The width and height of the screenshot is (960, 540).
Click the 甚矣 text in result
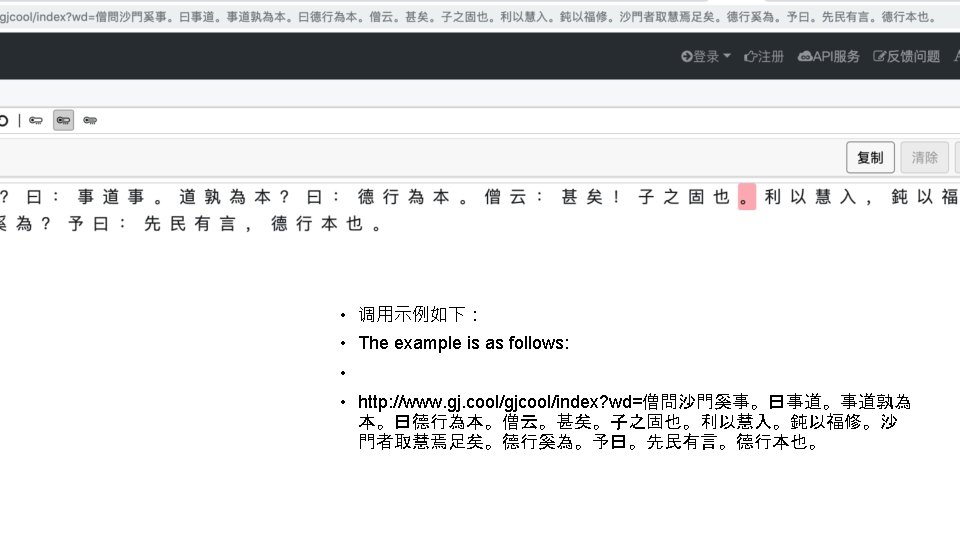(x=582, y=197)
